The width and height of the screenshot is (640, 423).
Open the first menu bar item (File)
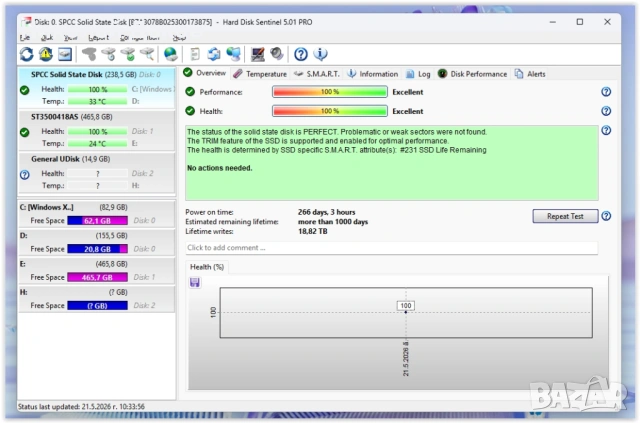pyautogui.click(x=25, y=38)
